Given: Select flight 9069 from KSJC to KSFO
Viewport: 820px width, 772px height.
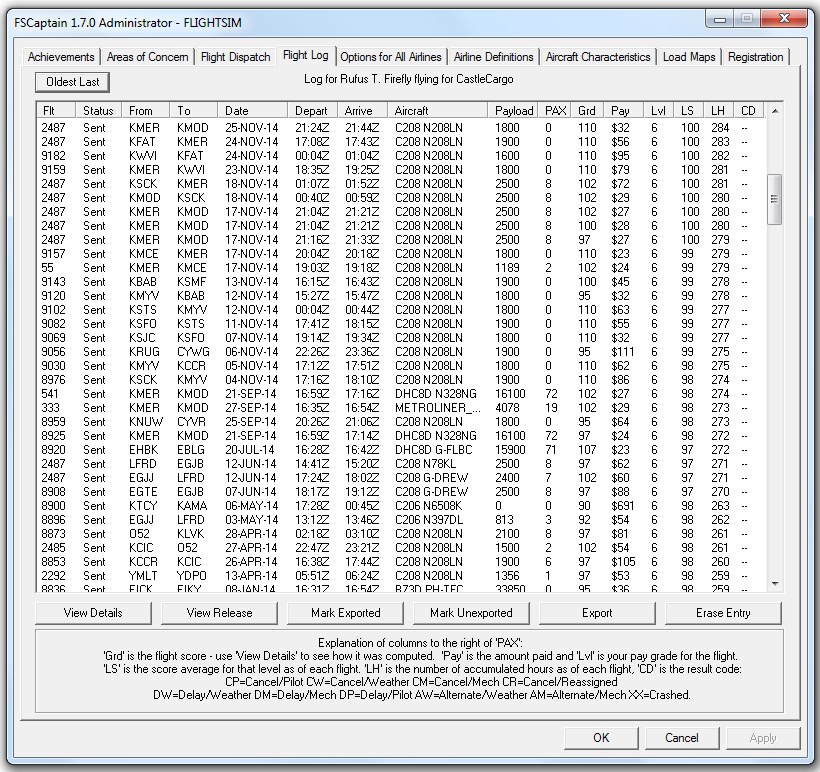Looking at the screenshot, I should tap(401, 338).
